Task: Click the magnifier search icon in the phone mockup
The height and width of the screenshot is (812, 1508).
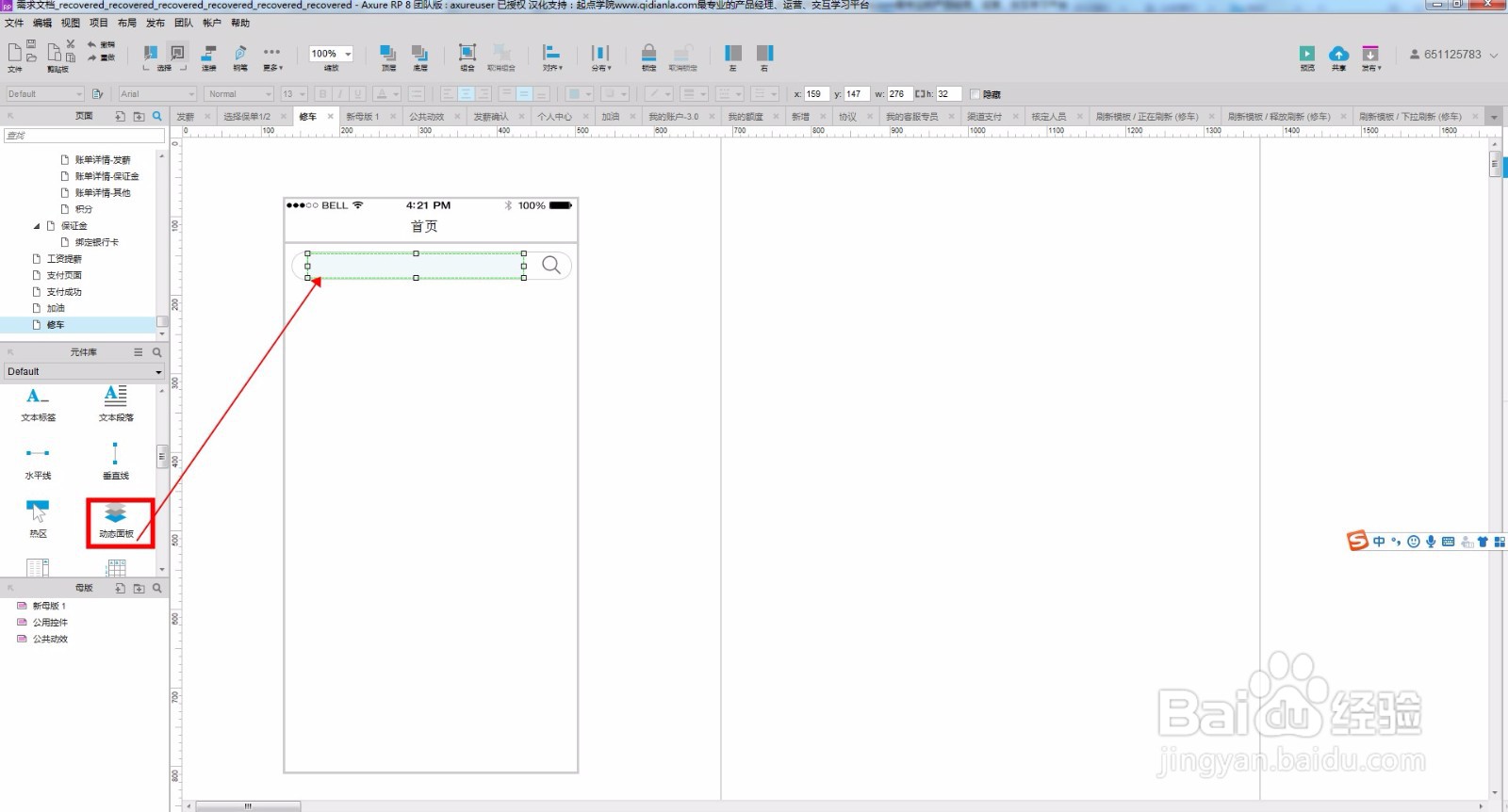Action: [551, 266]
